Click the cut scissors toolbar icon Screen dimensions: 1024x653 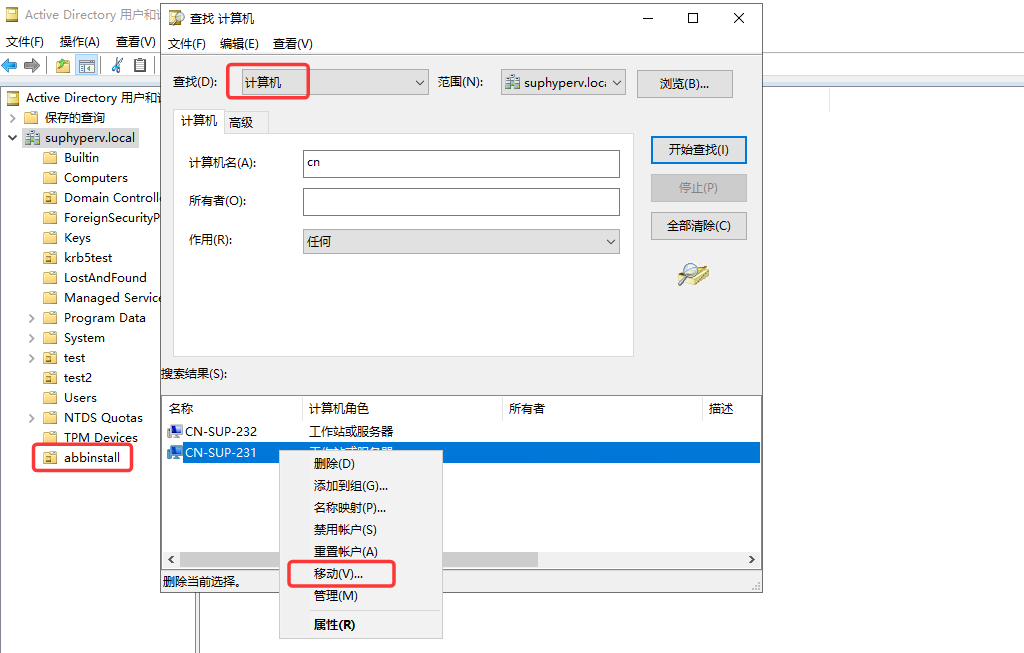point(118,65)
